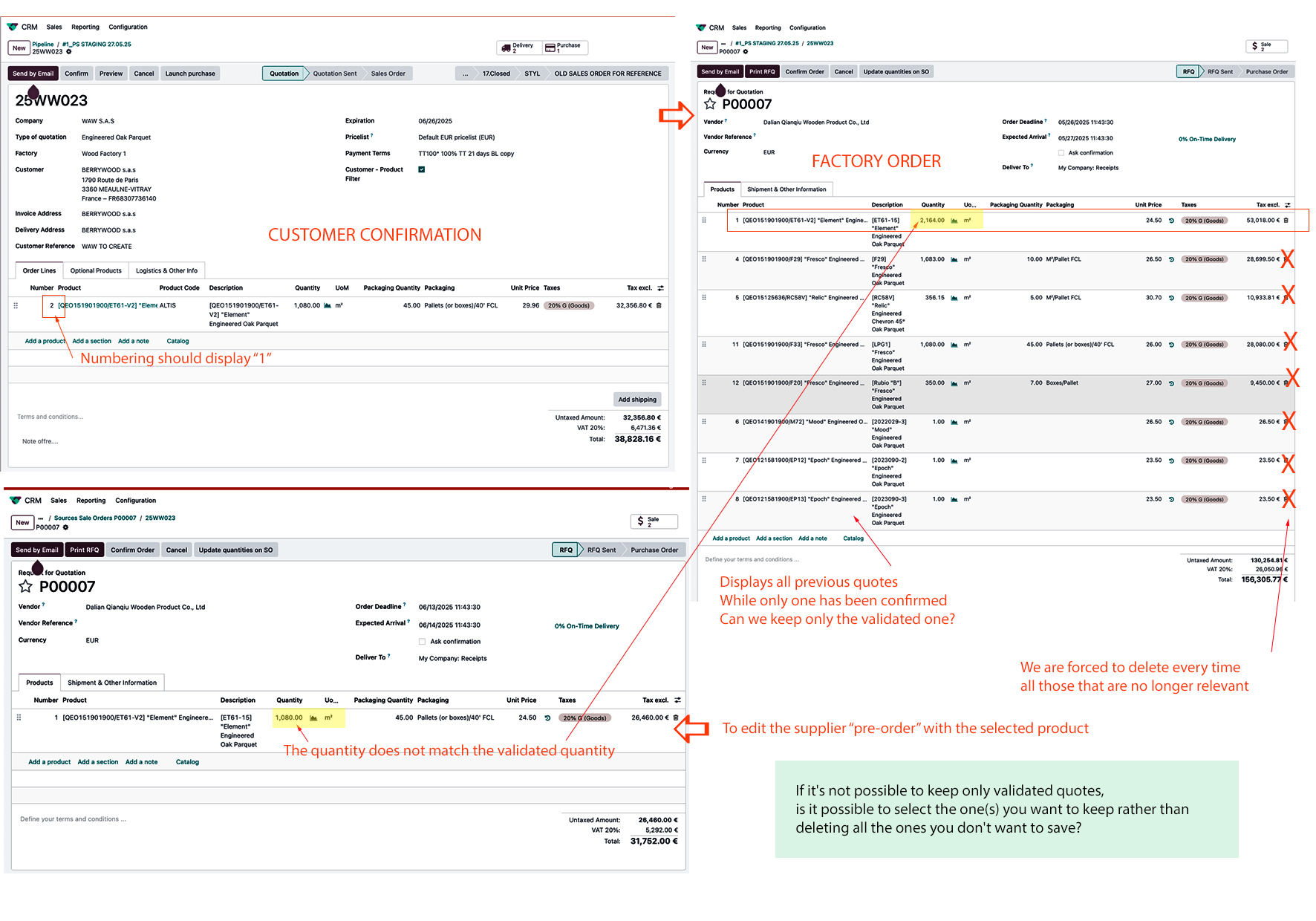This screenshot has width=1316, height=921.
Task: Expand the collapsed breadcrumb before Sources Sale Orders P00007
Action: (41, 518)
